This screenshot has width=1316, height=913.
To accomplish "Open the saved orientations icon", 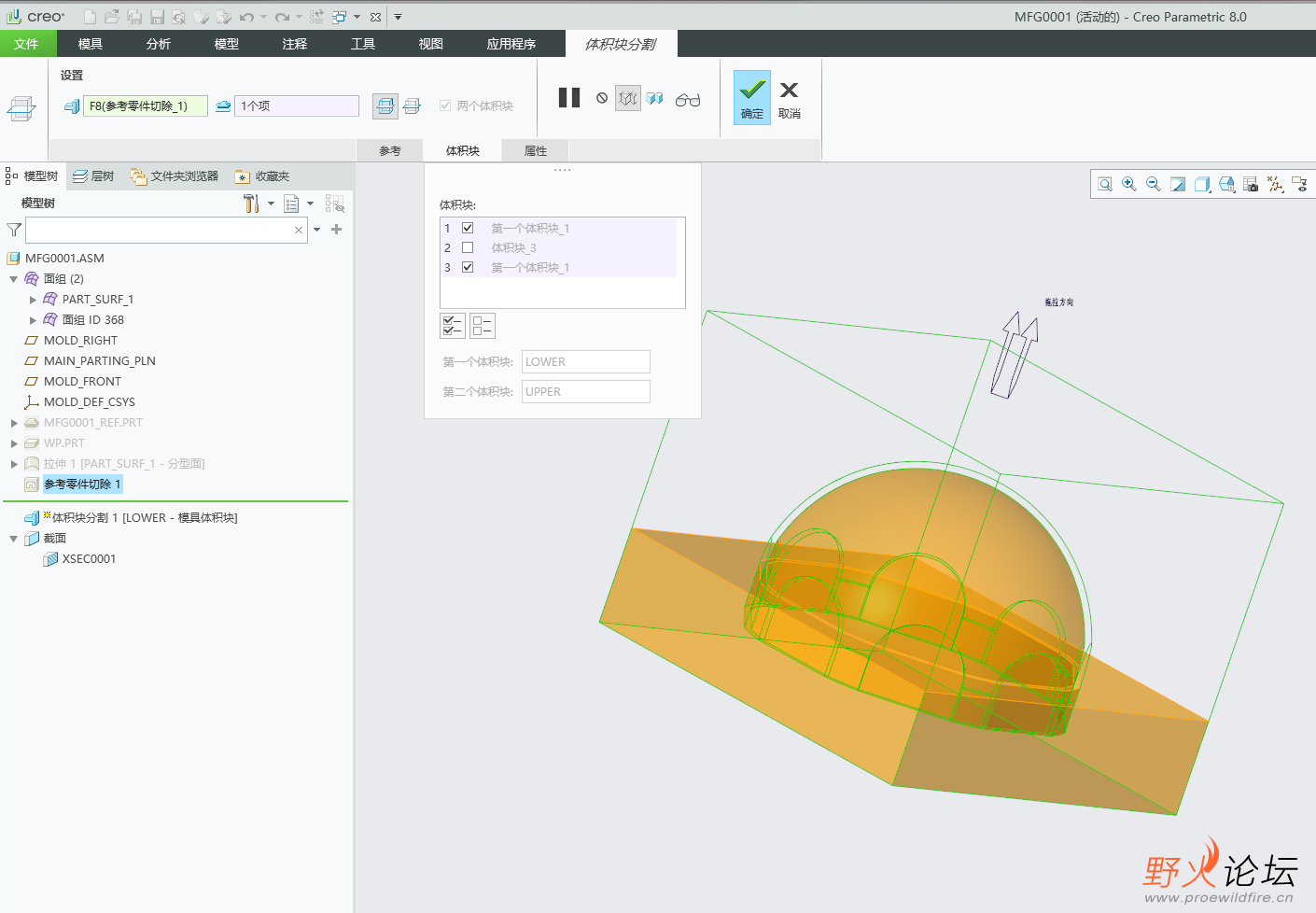I will 1226,184.
